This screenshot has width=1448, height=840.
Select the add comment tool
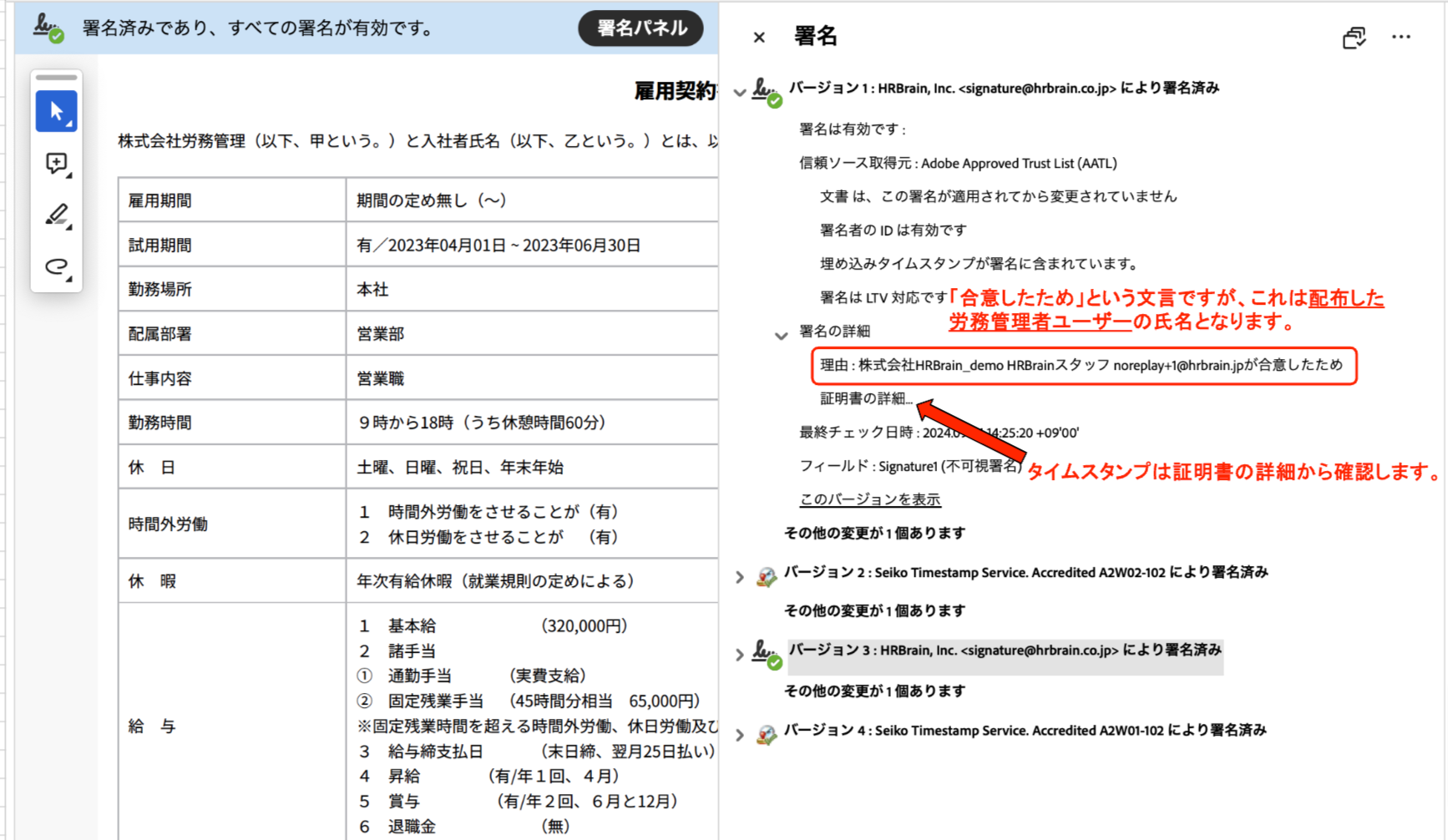tap(57, 164)
